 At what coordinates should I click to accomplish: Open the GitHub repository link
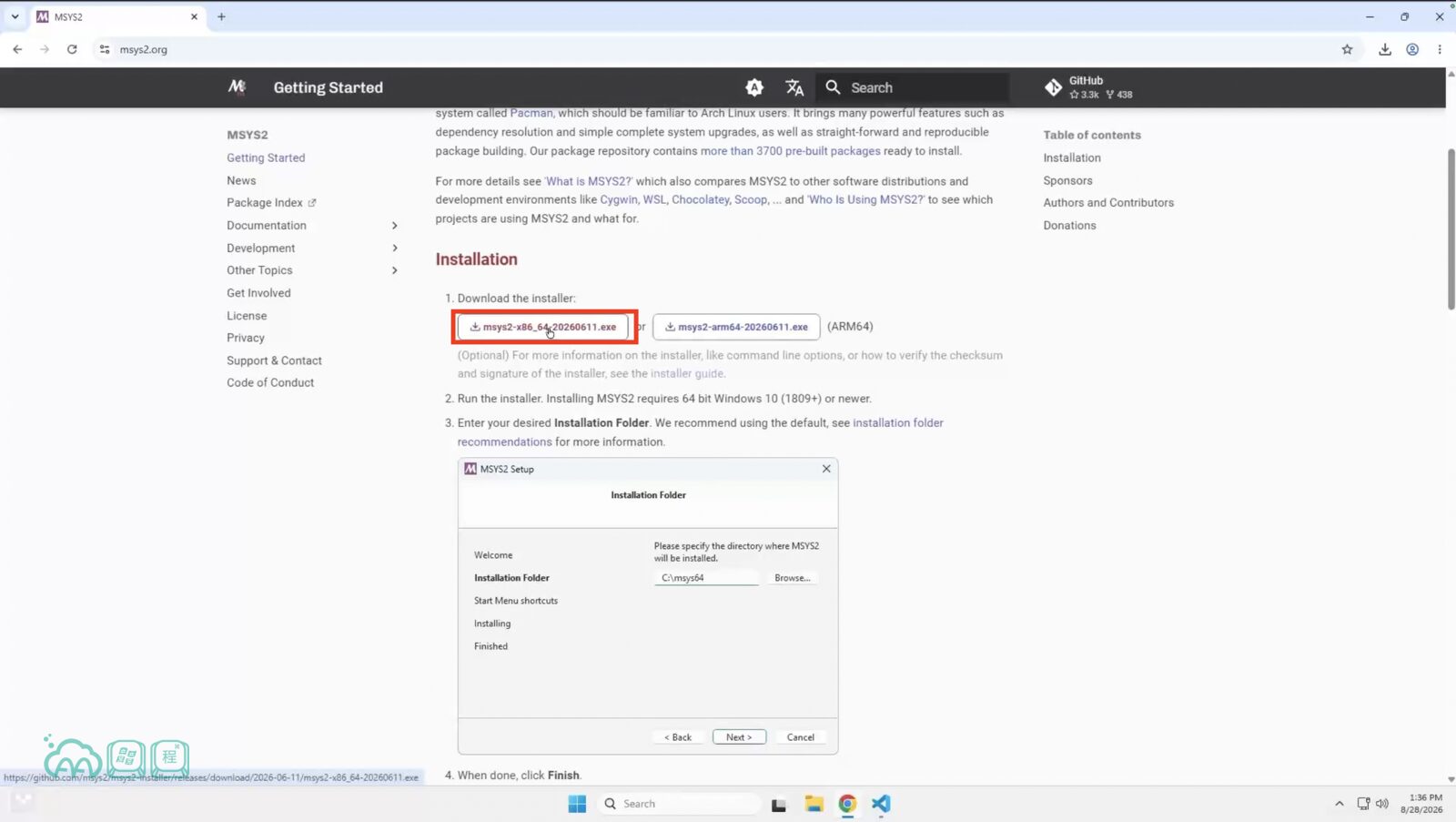coord(1089,87)
